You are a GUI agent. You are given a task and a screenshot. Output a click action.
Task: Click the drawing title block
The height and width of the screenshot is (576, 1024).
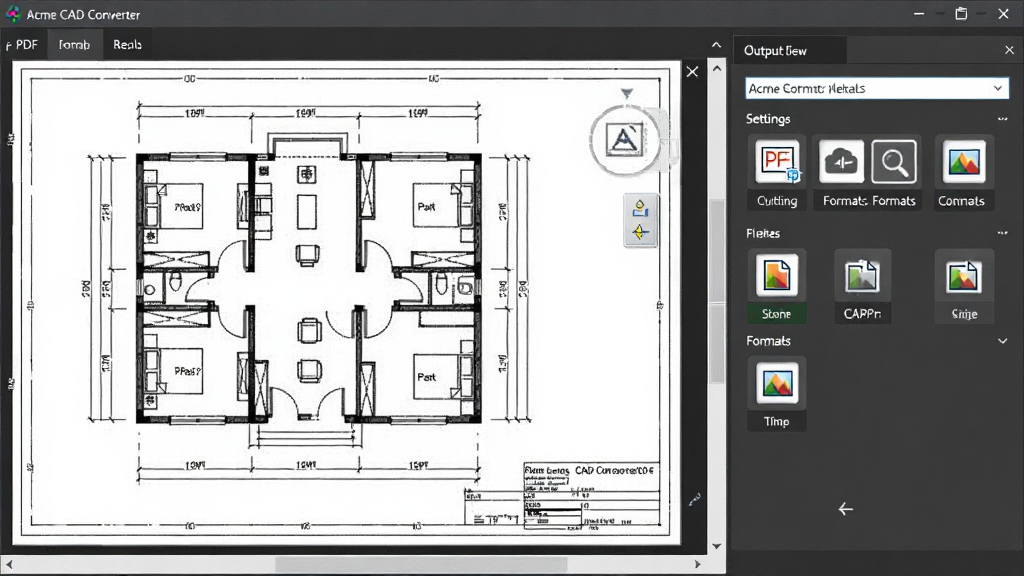point(591,495)
